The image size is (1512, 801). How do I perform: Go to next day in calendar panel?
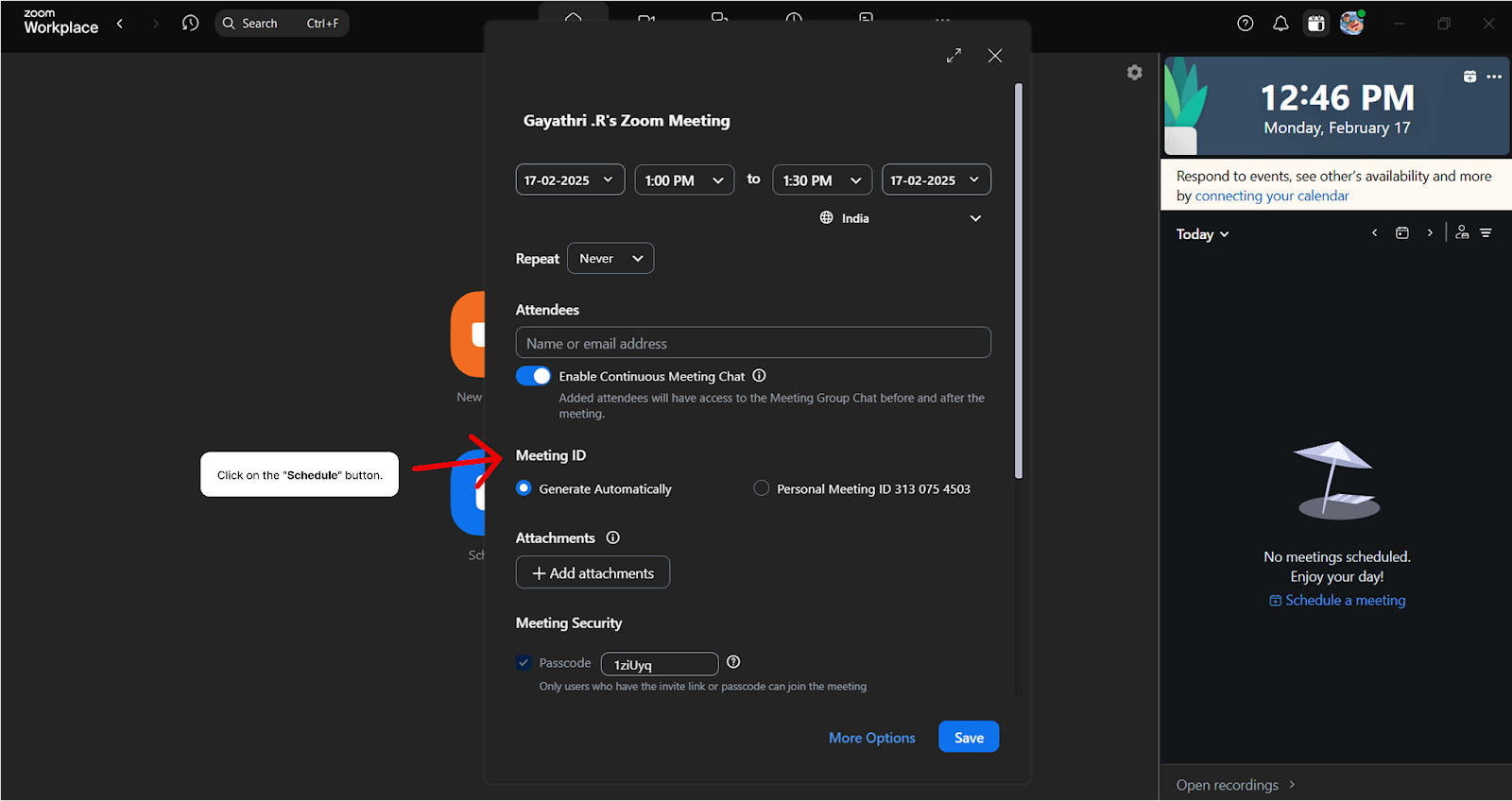1430,233
